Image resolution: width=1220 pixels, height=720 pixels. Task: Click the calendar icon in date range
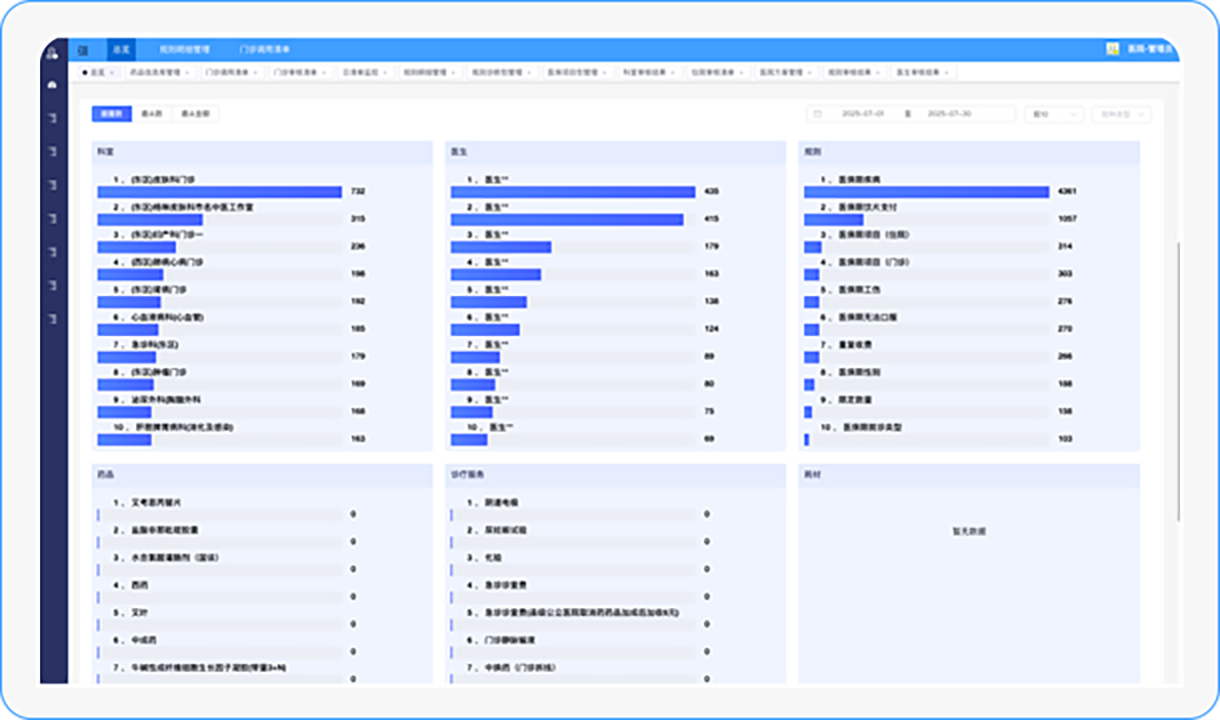pos(817,115)
